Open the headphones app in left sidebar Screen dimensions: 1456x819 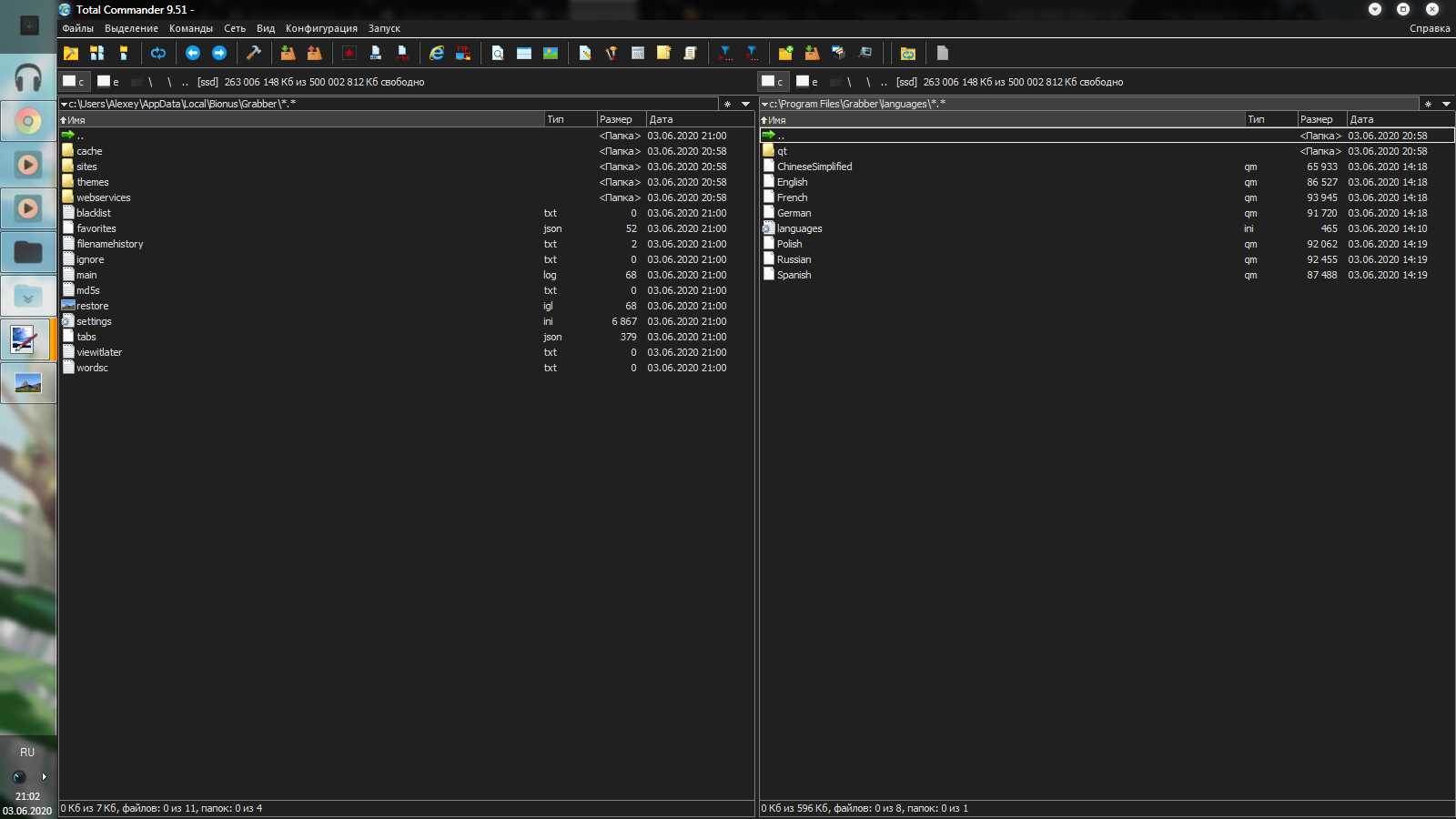28,77
